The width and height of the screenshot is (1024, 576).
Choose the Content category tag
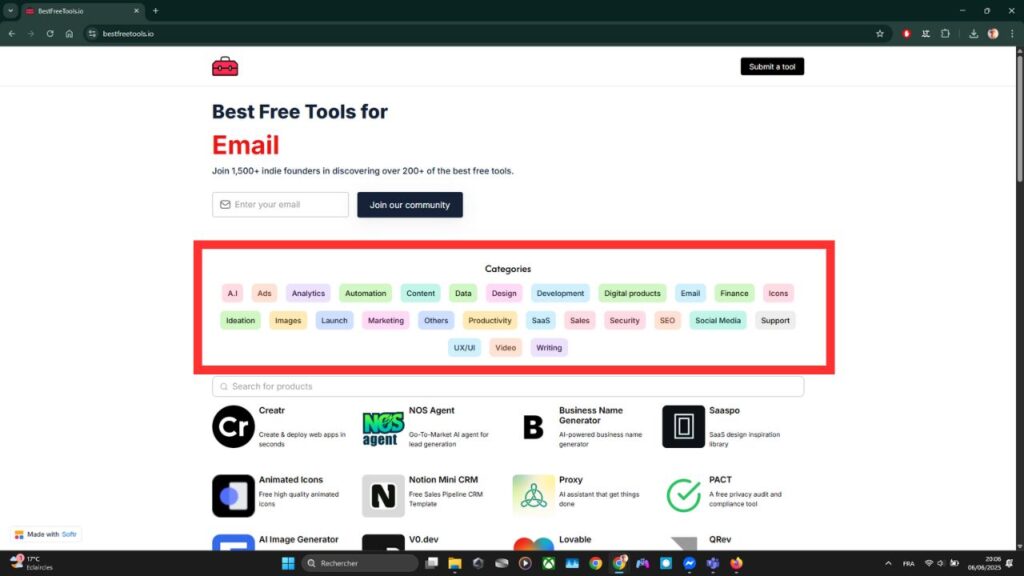[421, 293]
